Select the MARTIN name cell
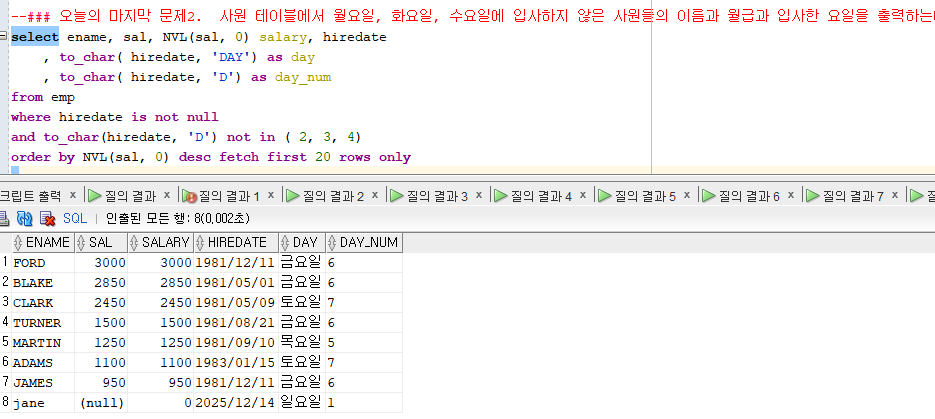The image size is (935, 419). (x=43, y=343)
